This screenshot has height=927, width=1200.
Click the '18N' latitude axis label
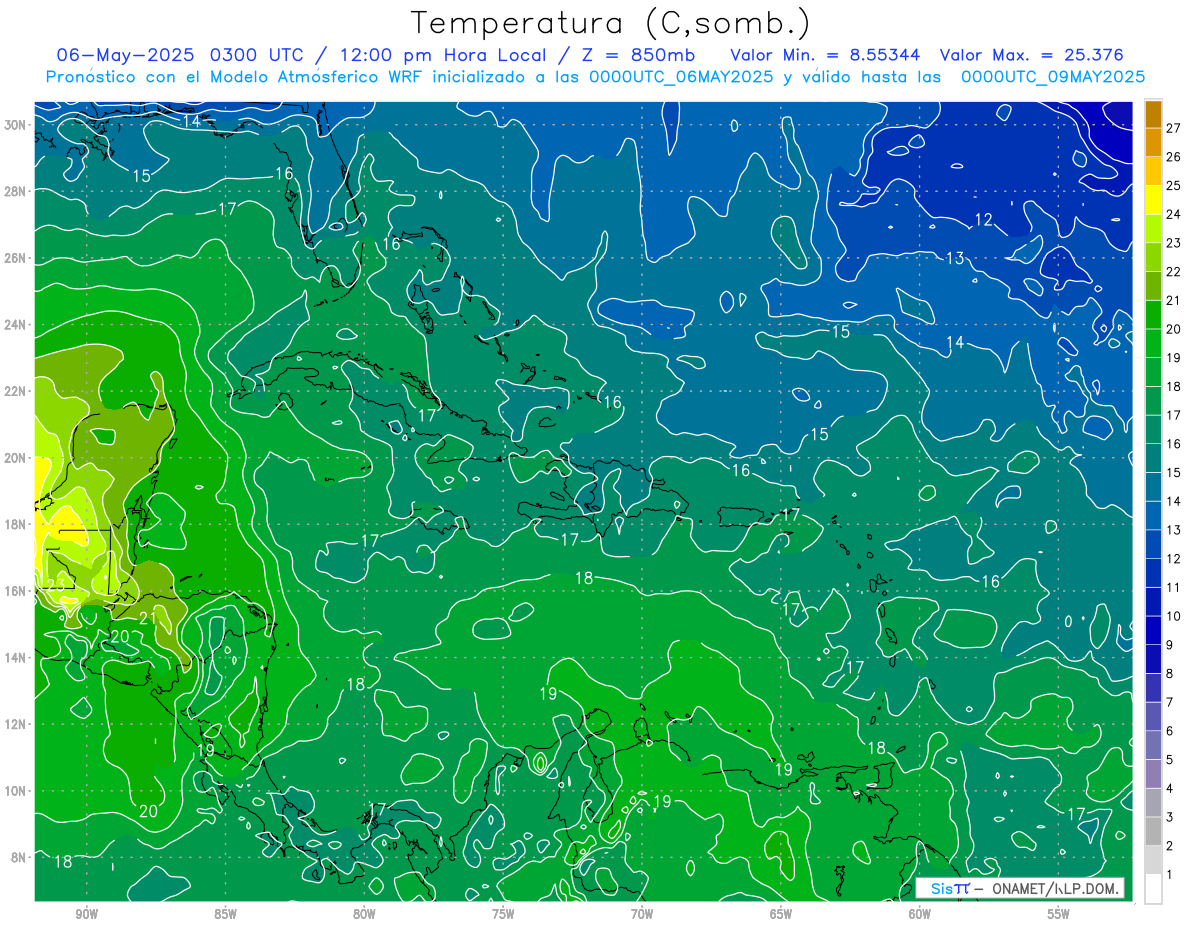coord(16,524)
